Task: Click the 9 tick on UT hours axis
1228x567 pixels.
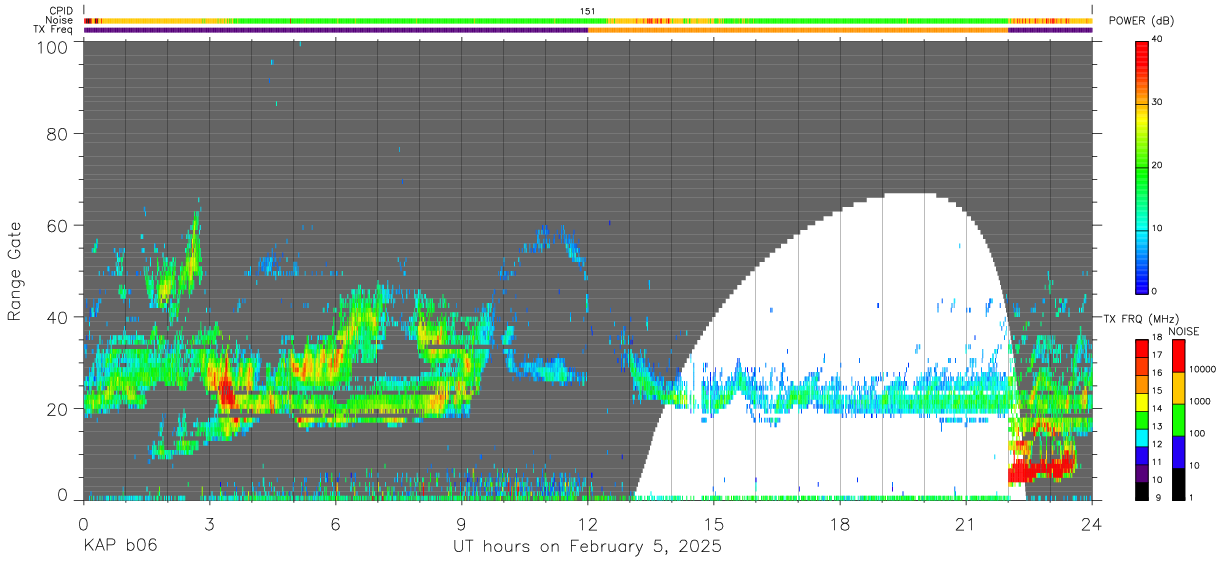Action: pos(461,523)
